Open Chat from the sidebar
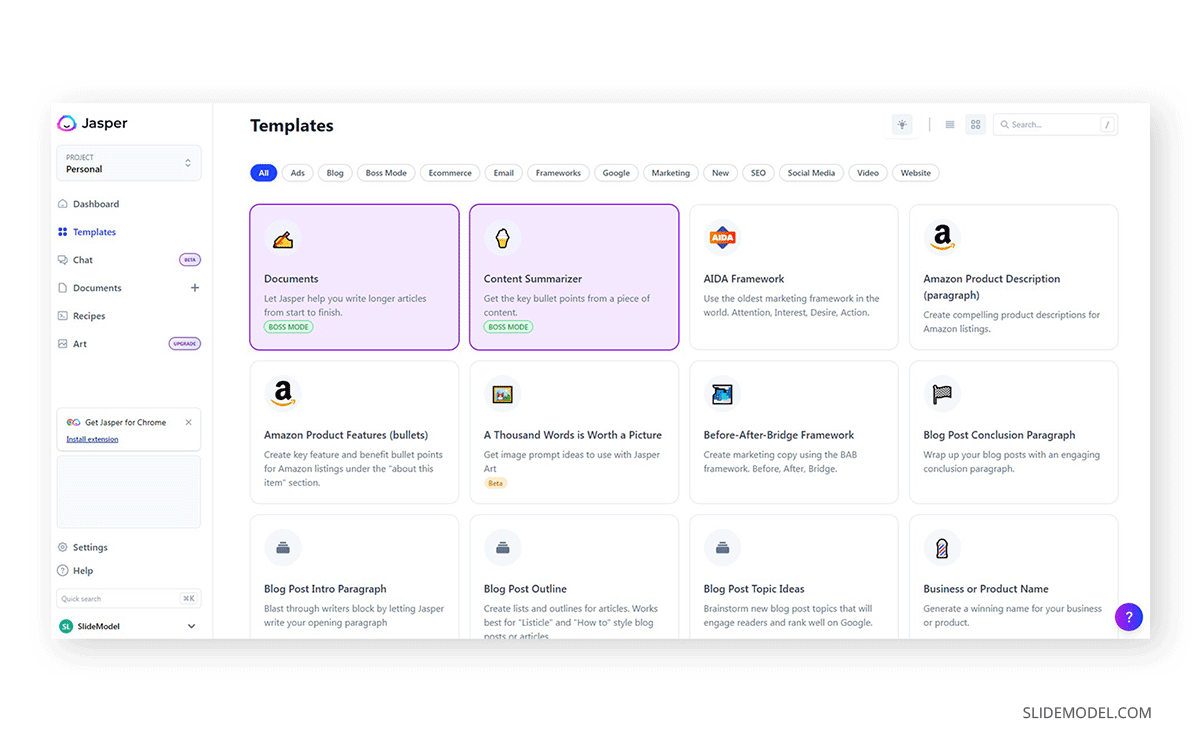 [83, 260]
